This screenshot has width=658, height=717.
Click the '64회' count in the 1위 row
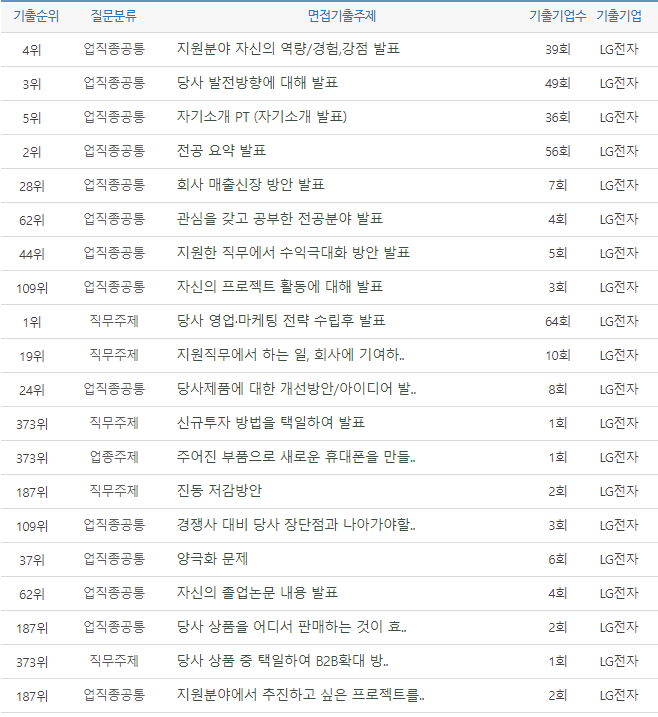[x=557, y=321]
